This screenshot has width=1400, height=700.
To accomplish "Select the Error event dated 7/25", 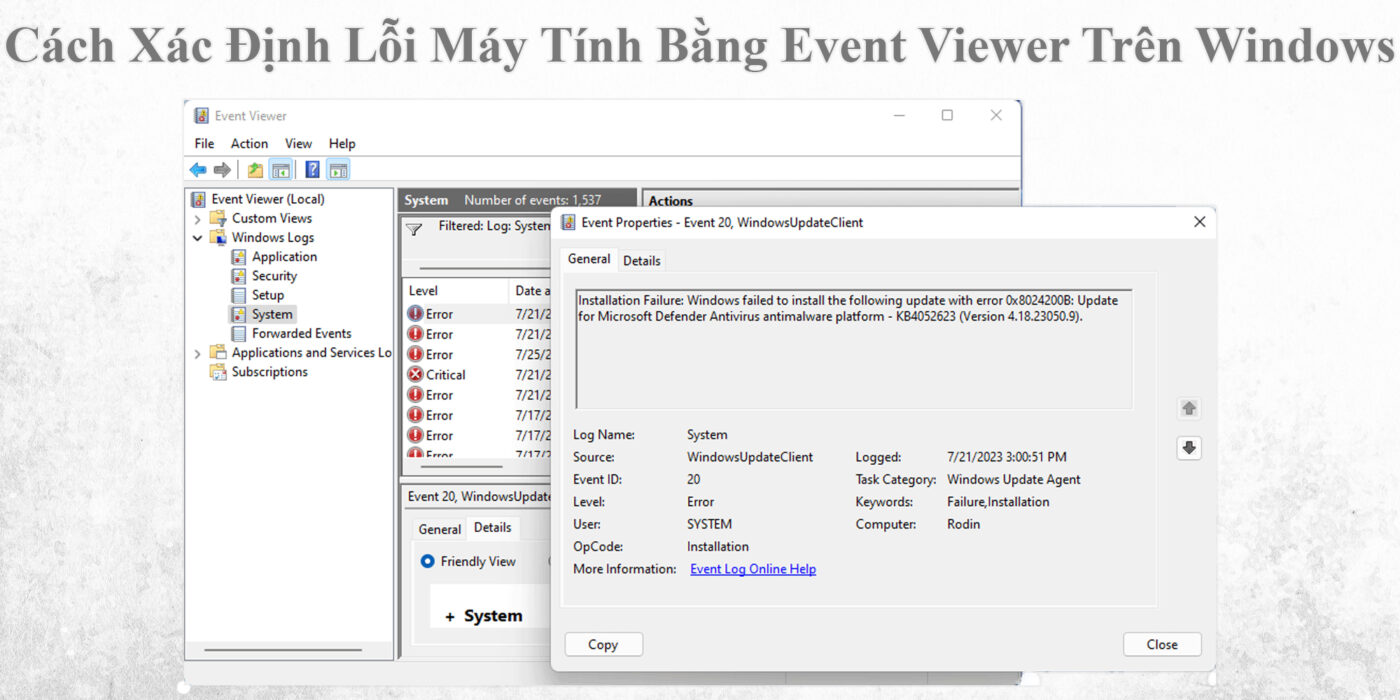I will pos(478,355).
